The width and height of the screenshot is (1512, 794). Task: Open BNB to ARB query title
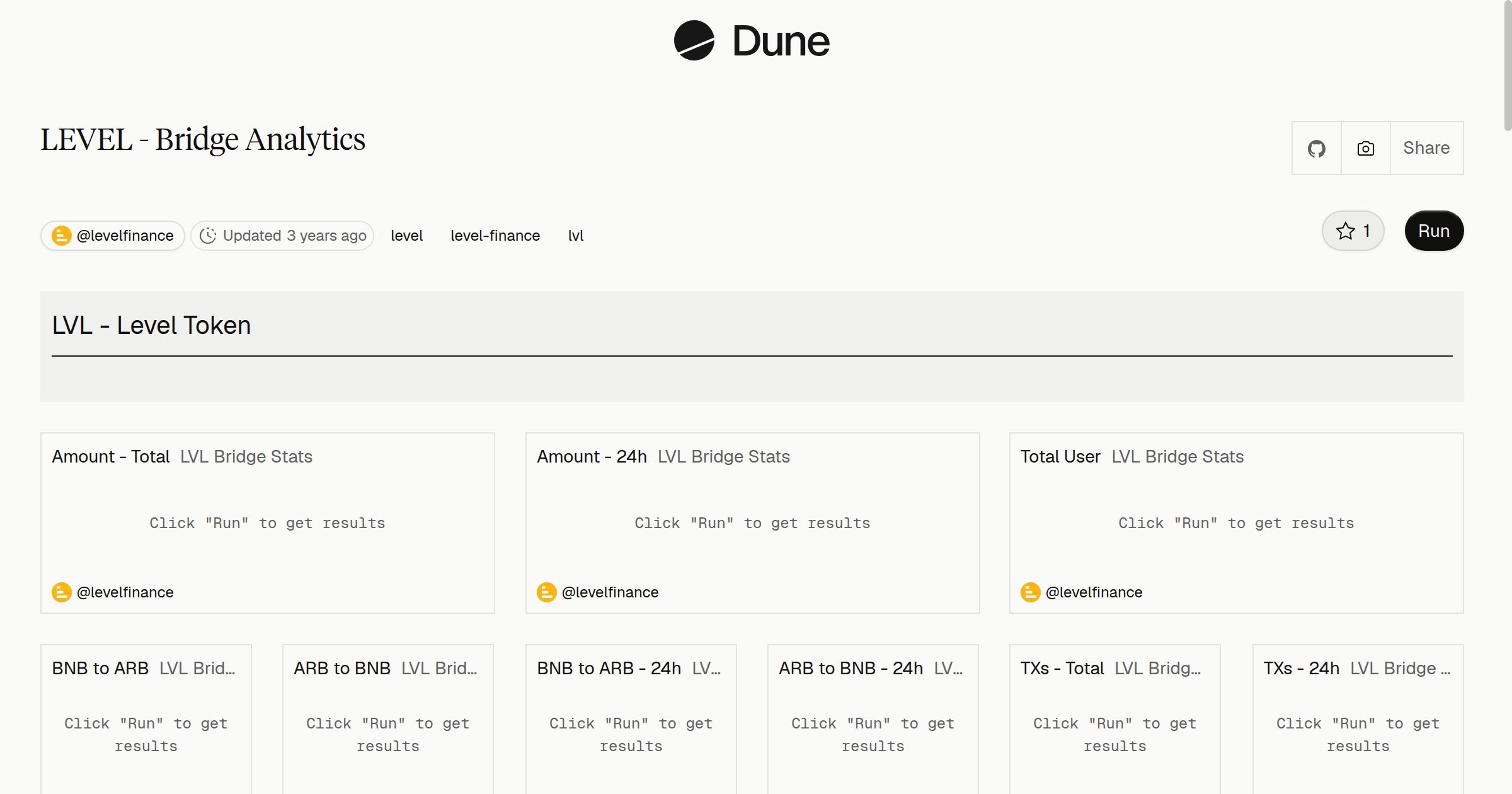tap(100, 668)
